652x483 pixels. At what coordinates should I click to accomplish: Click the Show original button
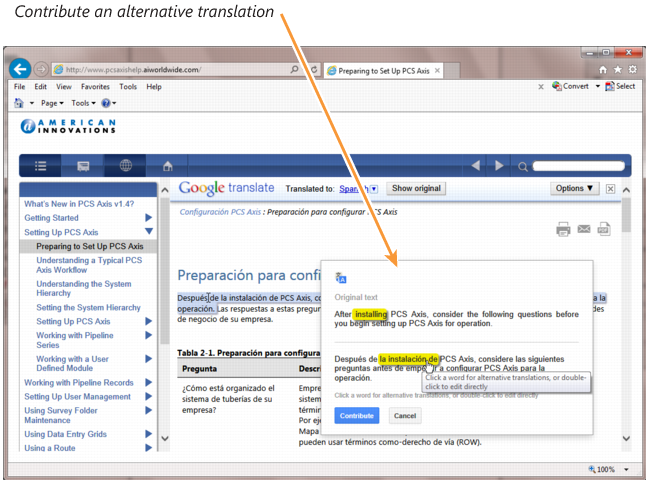[x=415, y=188]
